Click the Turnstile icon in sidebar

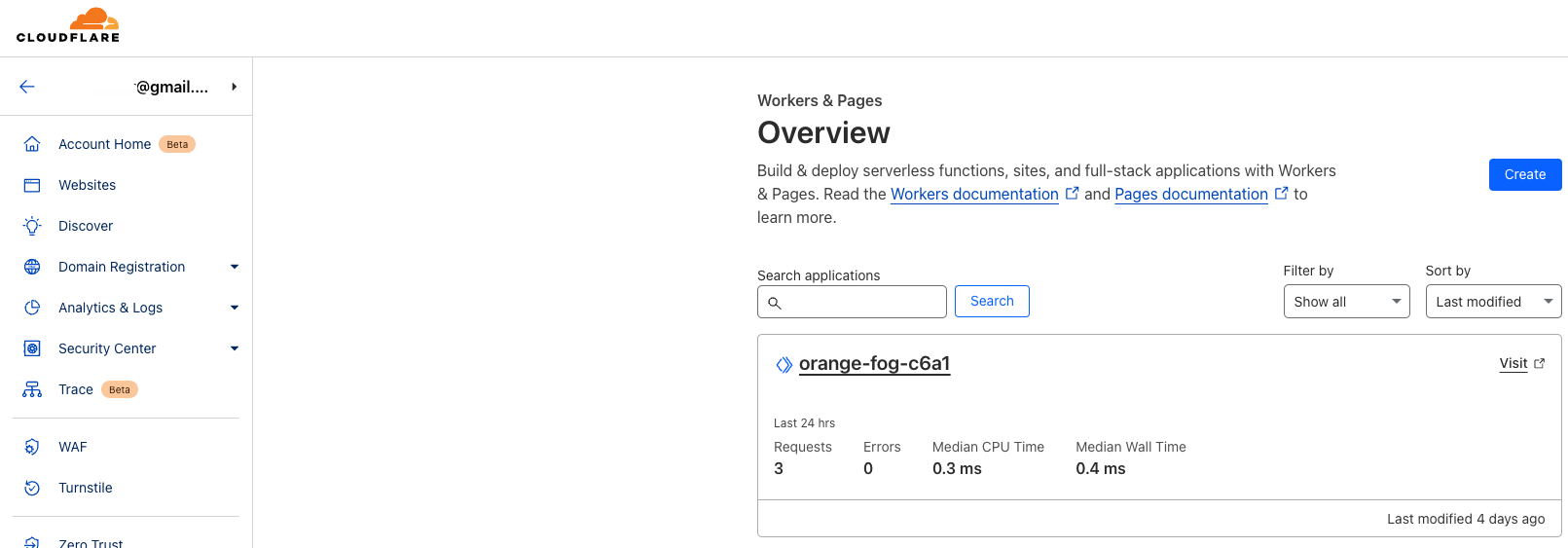click(32, 488)
